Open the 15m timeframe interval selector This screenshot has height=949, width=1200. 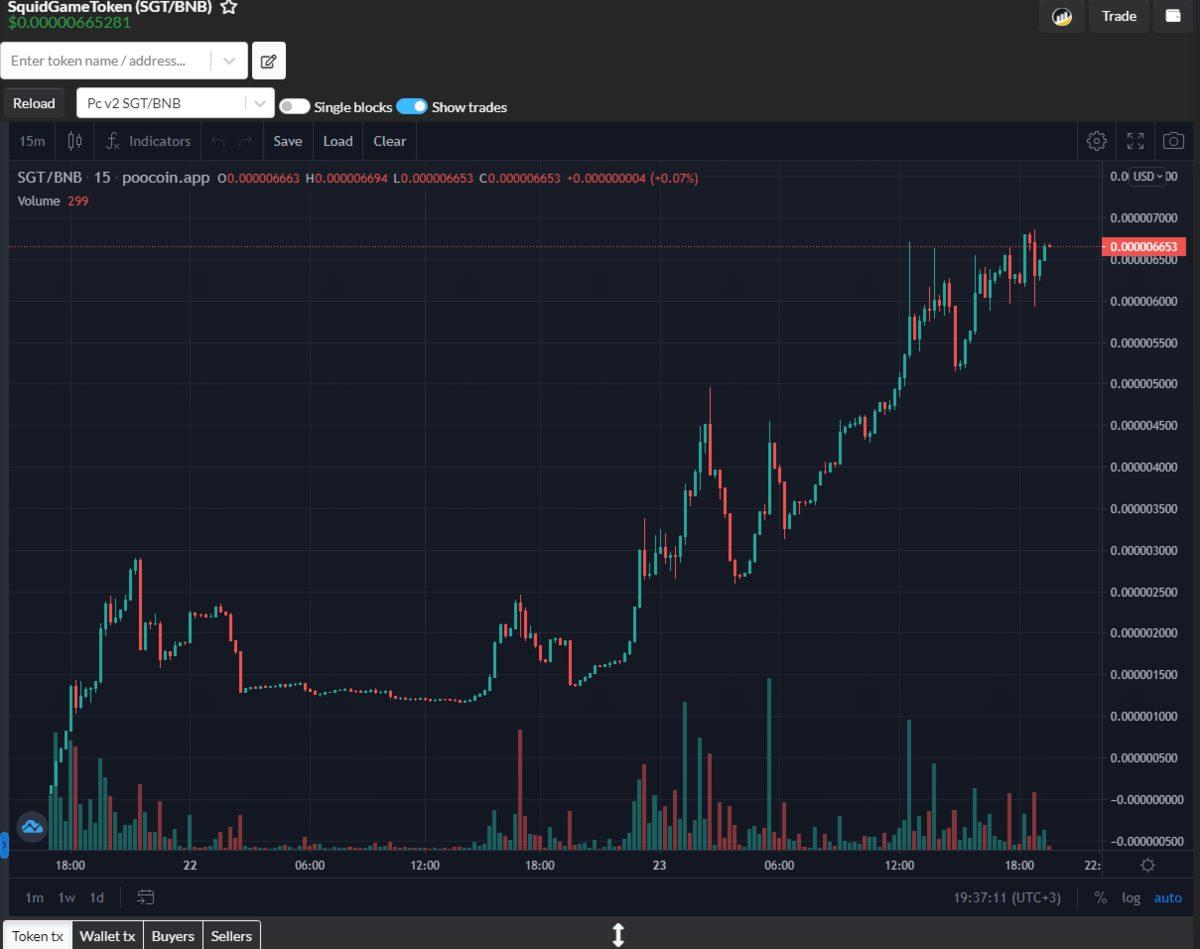[x=32, y=141]
